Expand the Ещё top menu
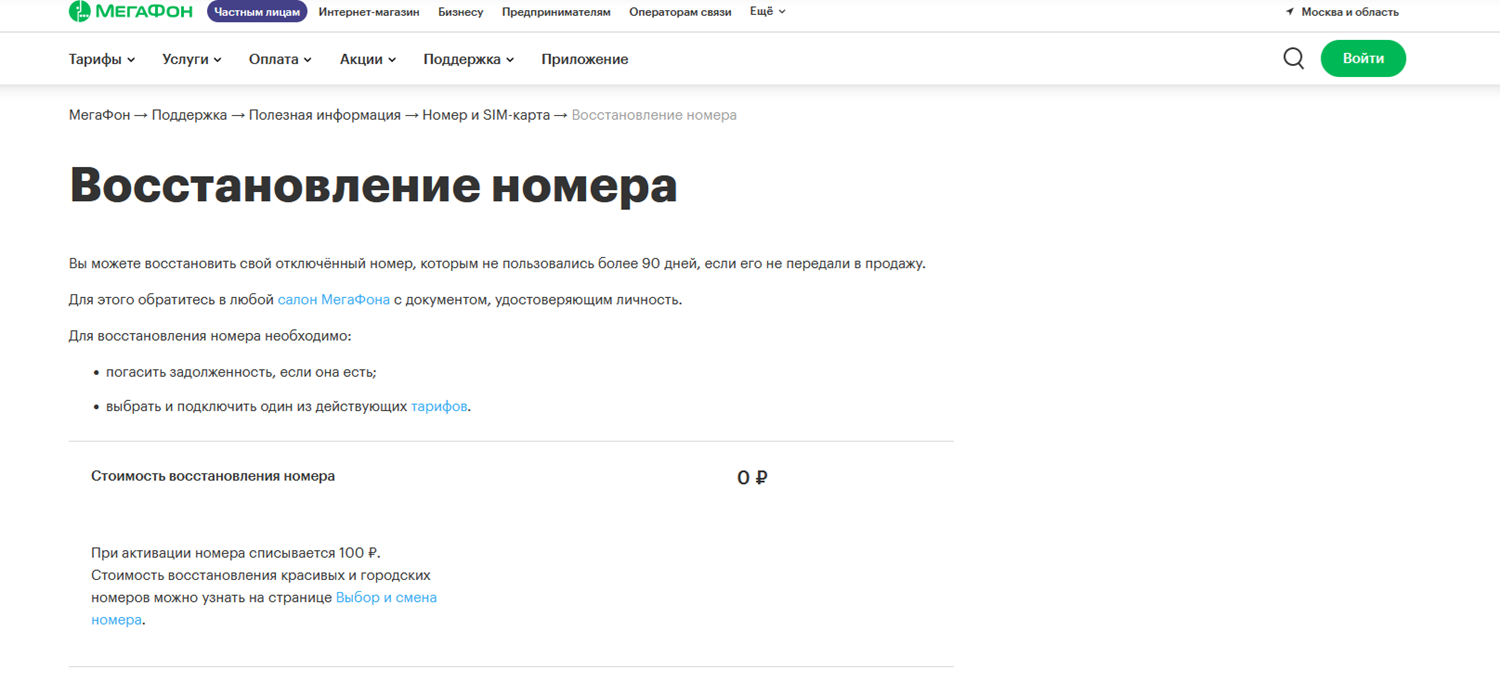This screenshot has width=1500, height=682. tap(768, 12)
